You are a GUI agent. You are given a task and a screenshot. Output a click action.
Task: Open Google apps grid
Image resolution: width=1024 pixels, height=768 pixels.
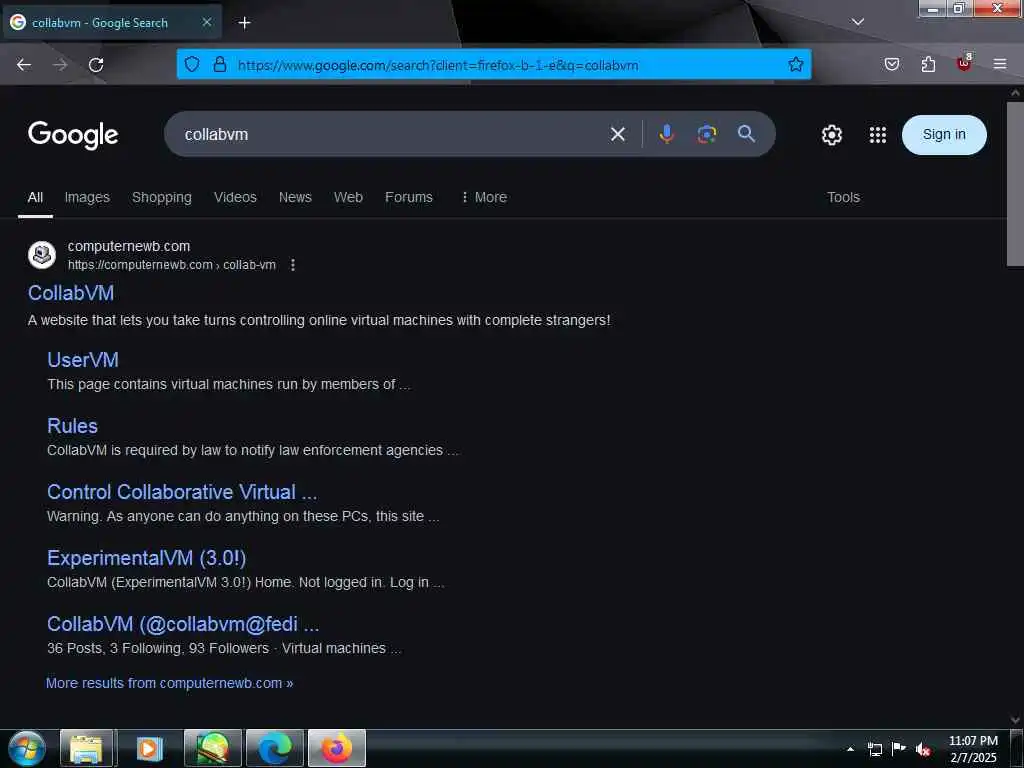point(878,135)
